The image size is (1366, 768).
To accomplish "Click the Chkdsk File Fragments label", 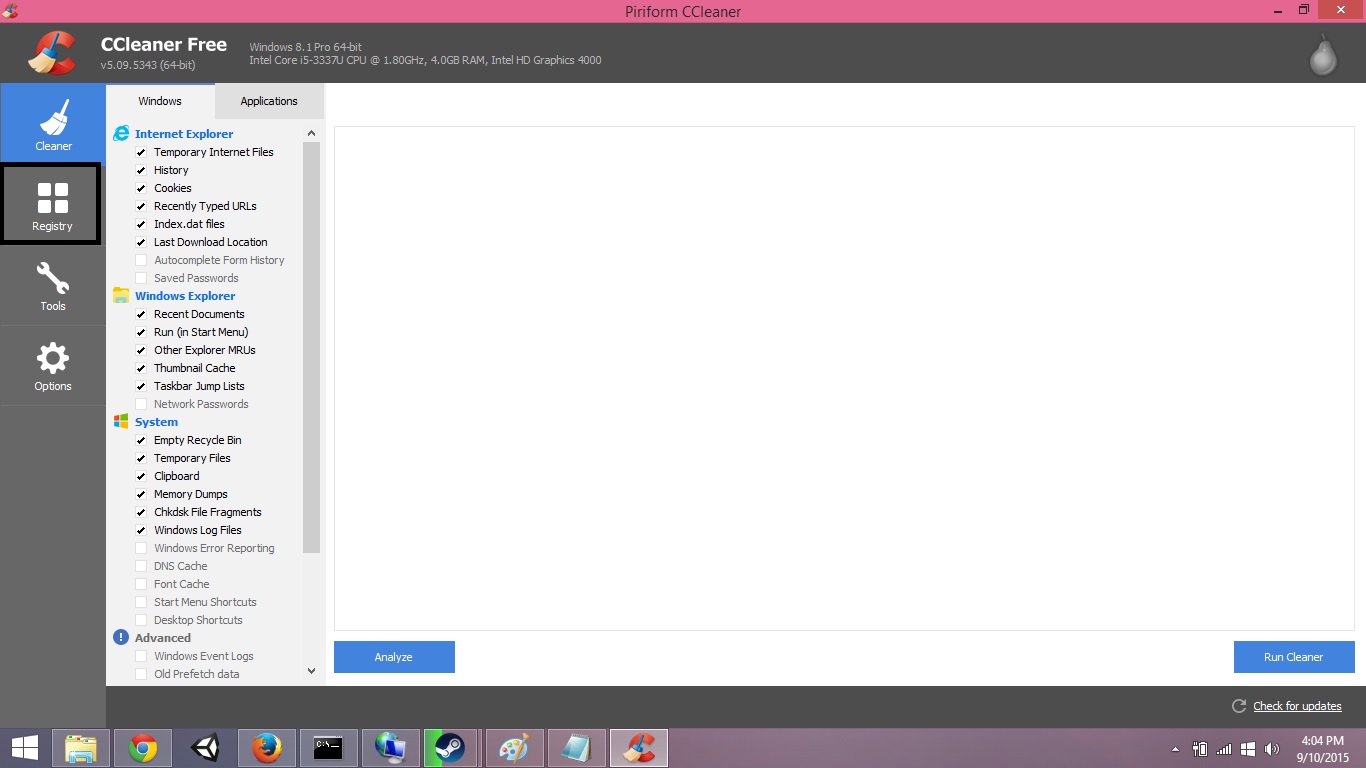I will (x=208, y=512).
